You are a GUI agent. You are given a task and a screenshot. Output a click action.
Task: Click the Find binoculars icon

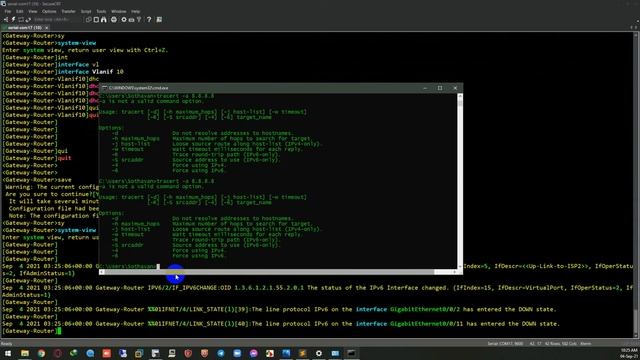coord(104,19)
